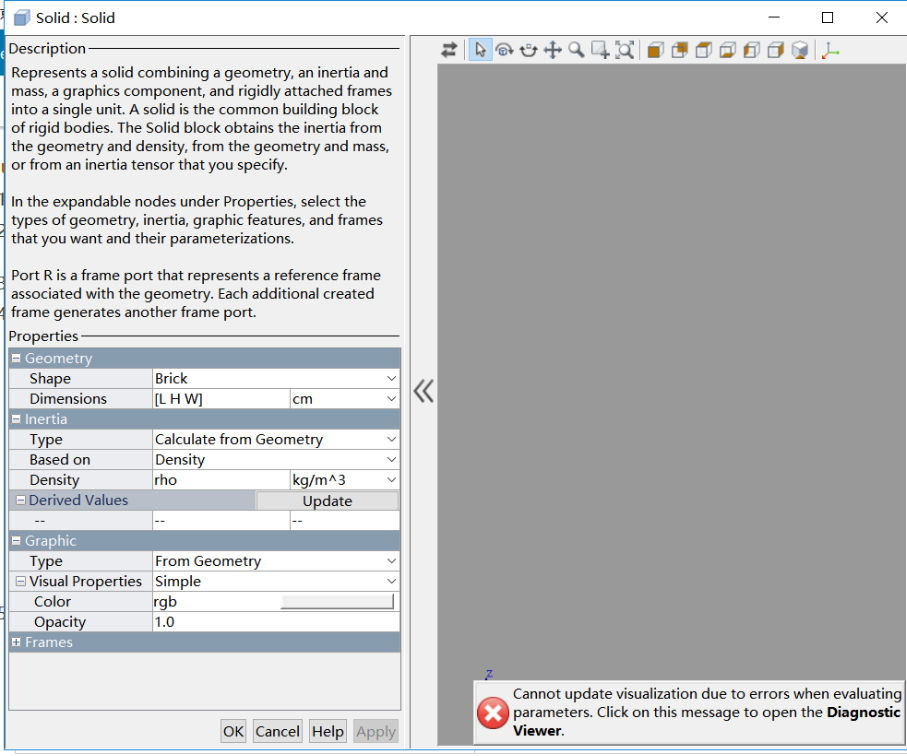Expand the Frames section
907x756 pixels.
click(x=16, y=642)
